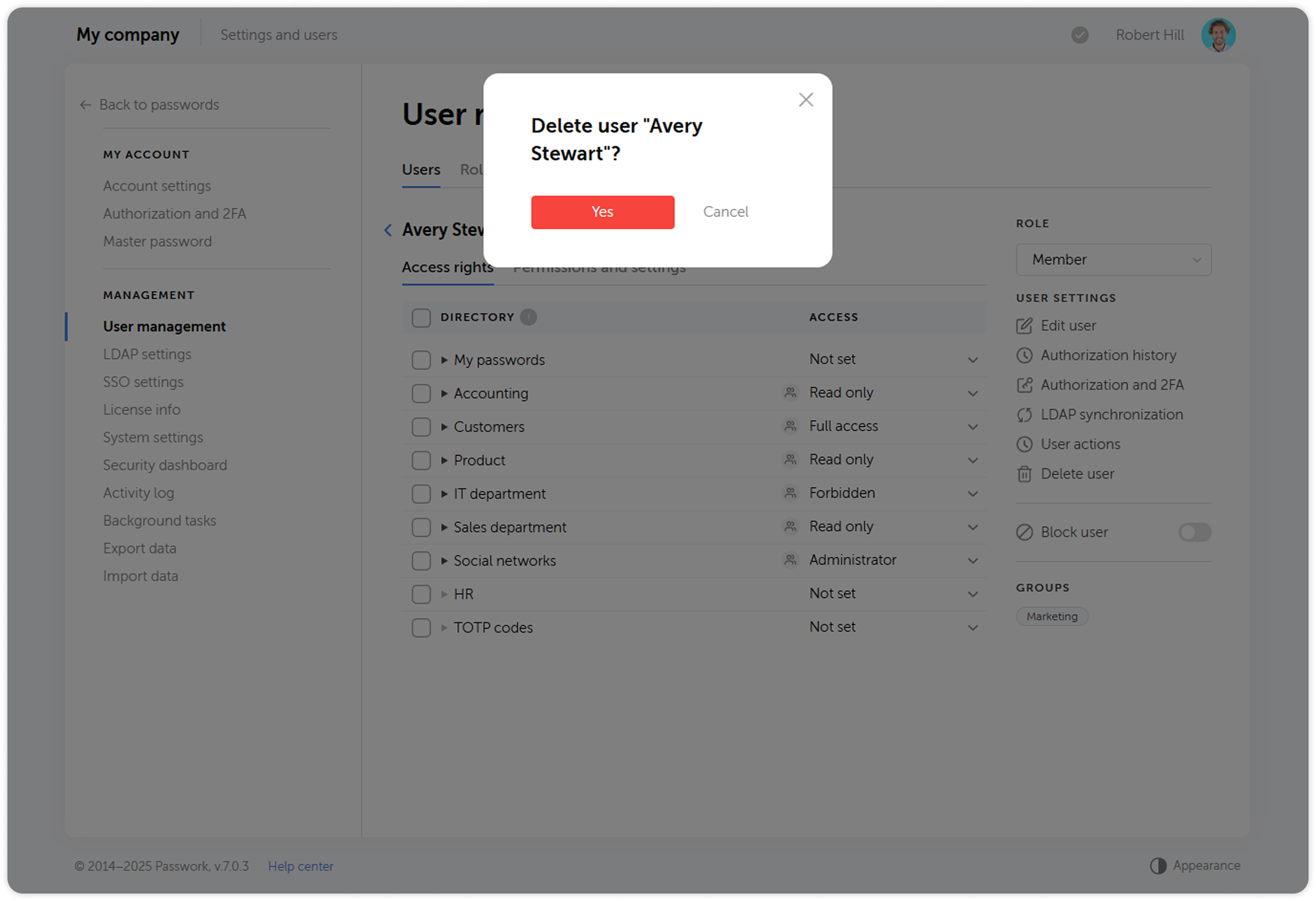Open the Help center link

click(300, 866)
